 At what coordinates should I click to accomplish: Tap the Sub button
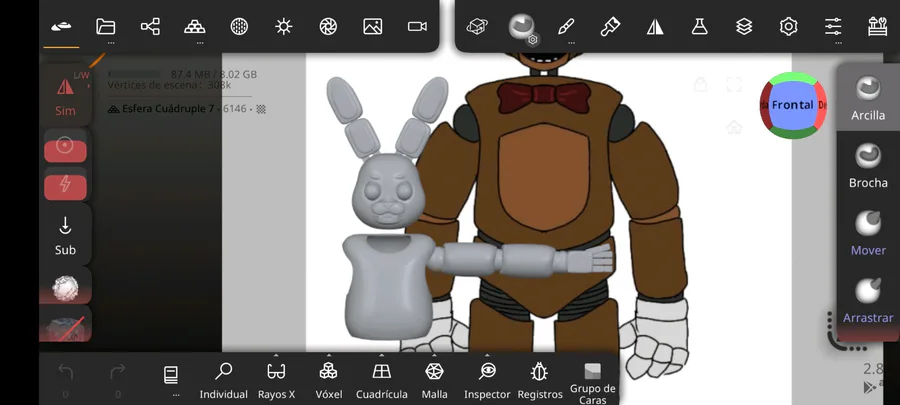pyautogui.click(x=65, y=236)
